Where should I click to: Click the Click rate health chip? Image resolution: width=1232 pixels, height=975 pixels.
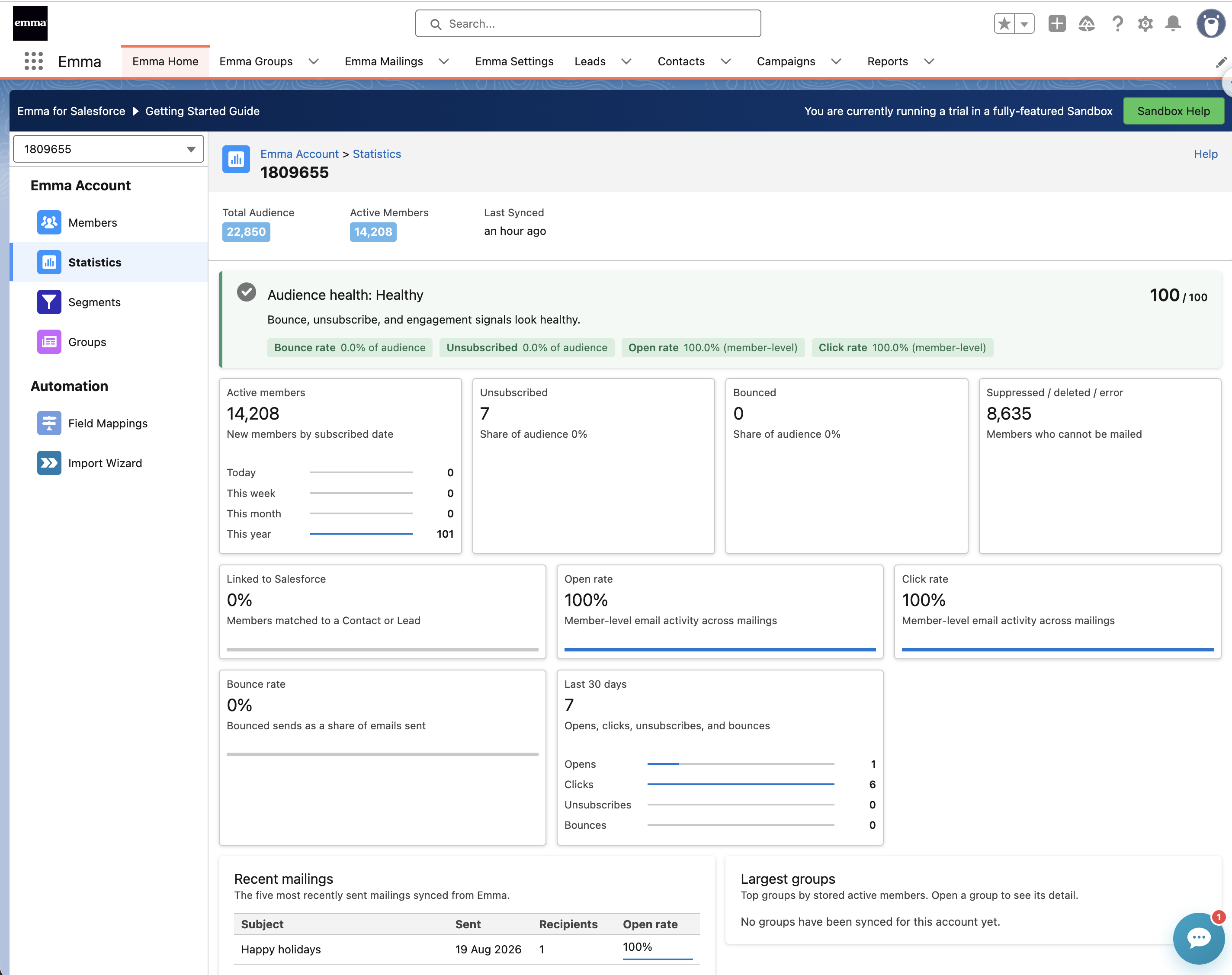[902, 348]
